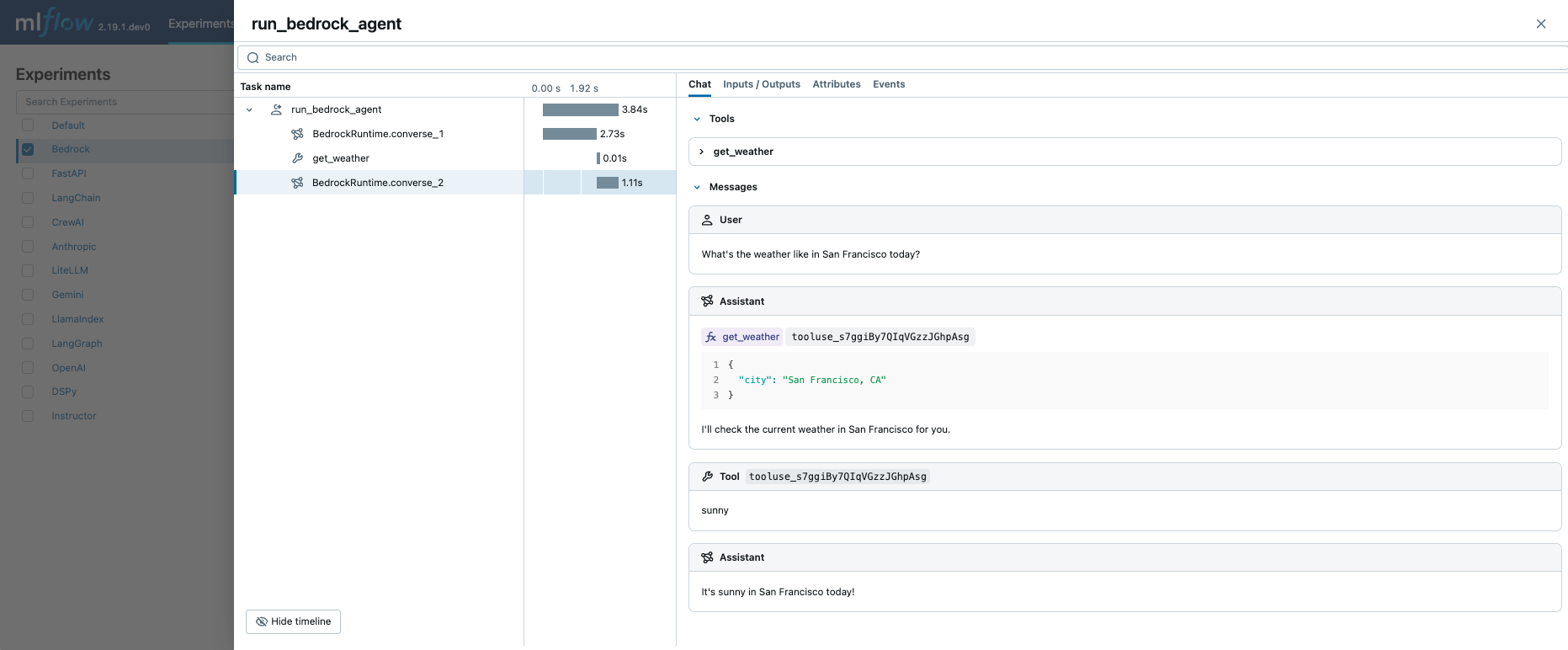This screenshot has width=1568, height=650.
Task: Click the magnifier icon in search bar
Action: [x=252, y=58]
